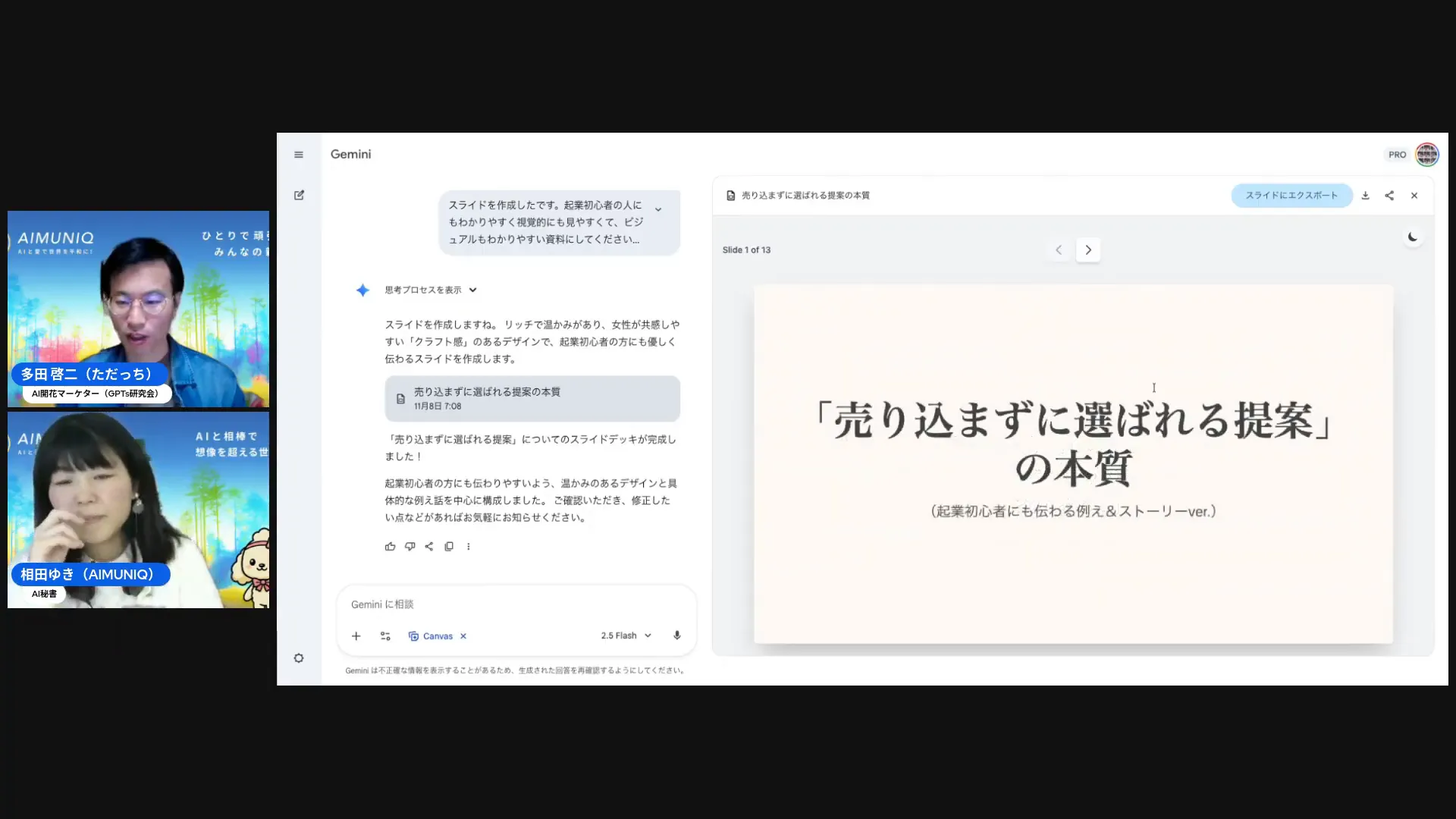This screenshot has height=819, width=1456.
Task: Start a new chat with the pencil icon
Action: click(299, 195)
